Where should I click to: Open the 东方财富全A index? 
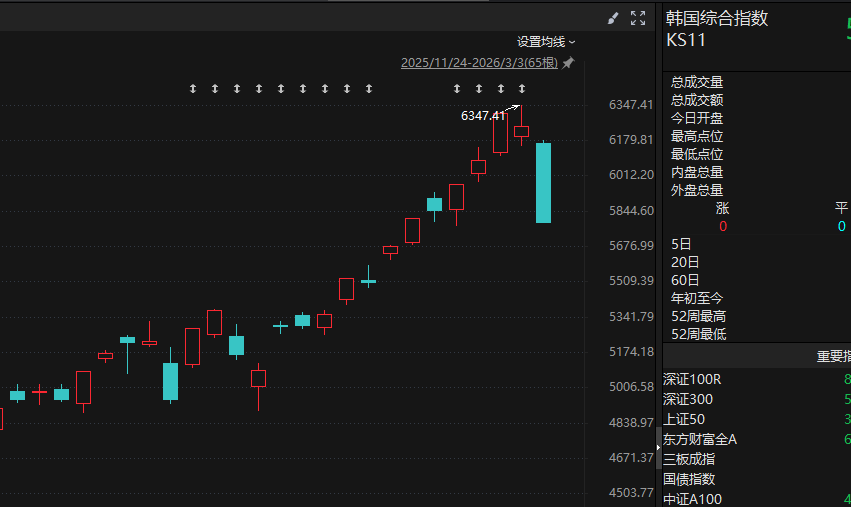699,439
